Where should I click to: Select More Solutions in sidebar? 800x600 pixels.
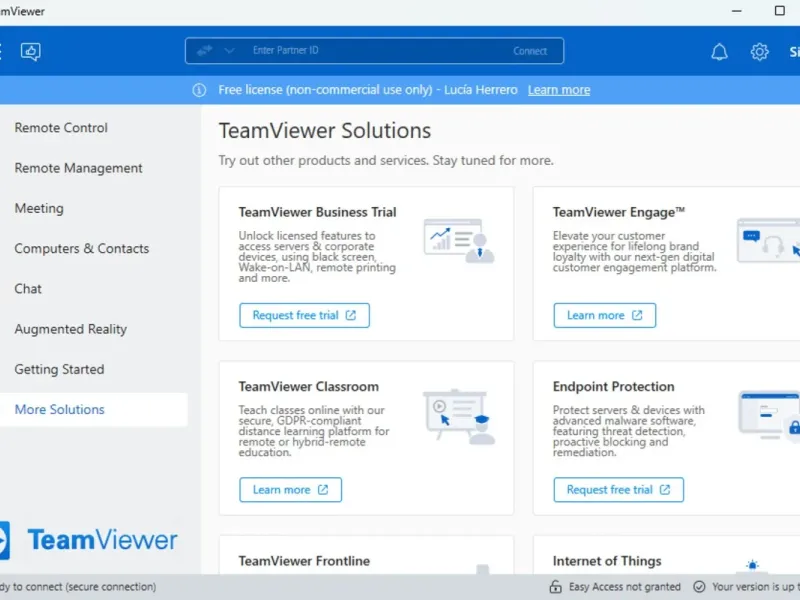tap(94, 409)
